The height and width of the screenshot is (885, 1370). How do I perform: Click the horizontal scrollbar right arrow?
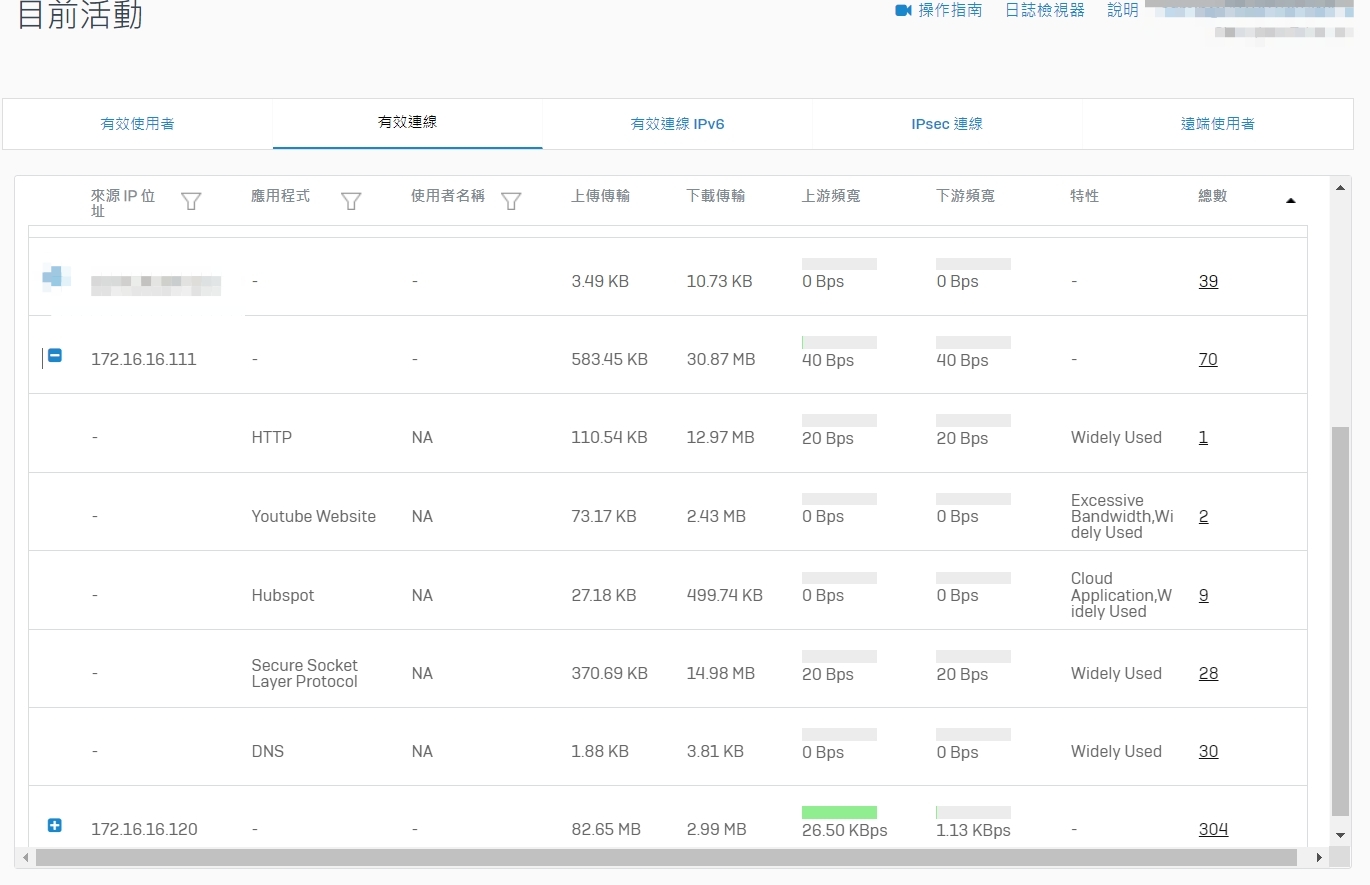(1320, 858)
